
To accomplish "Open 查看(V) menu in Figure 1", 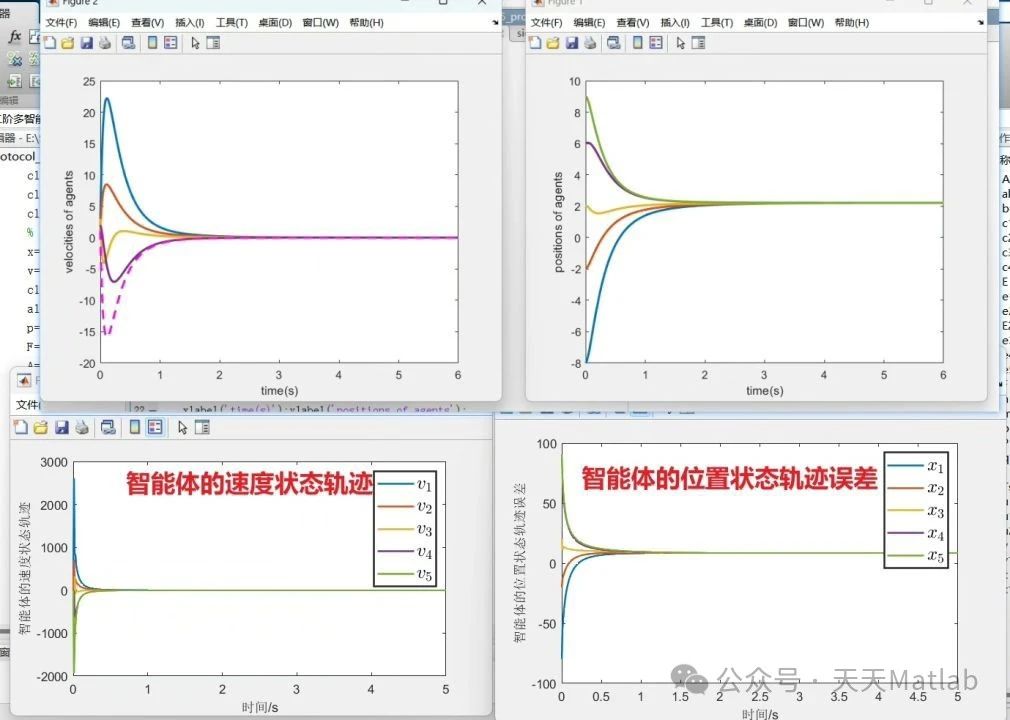I will pos(633,23).
